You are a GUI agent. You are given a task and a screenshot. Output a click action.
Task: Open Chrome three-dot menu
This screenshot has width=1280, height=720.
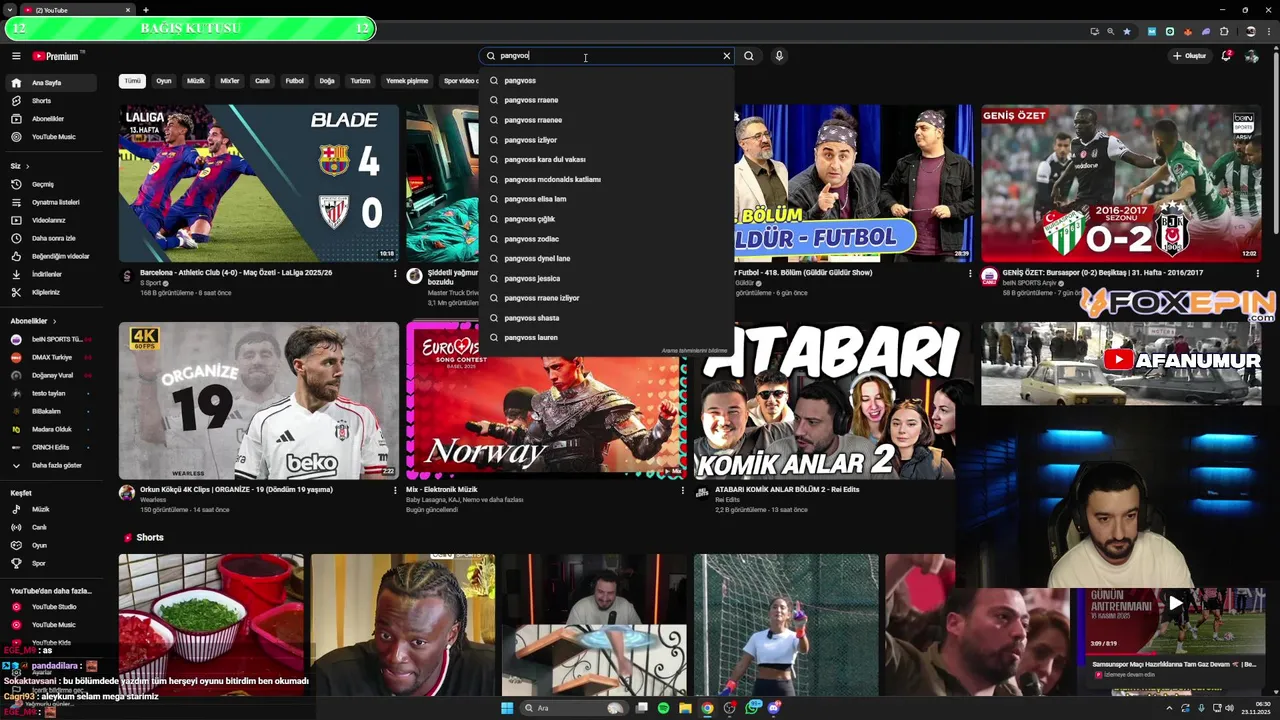[x=1269, y=31]
